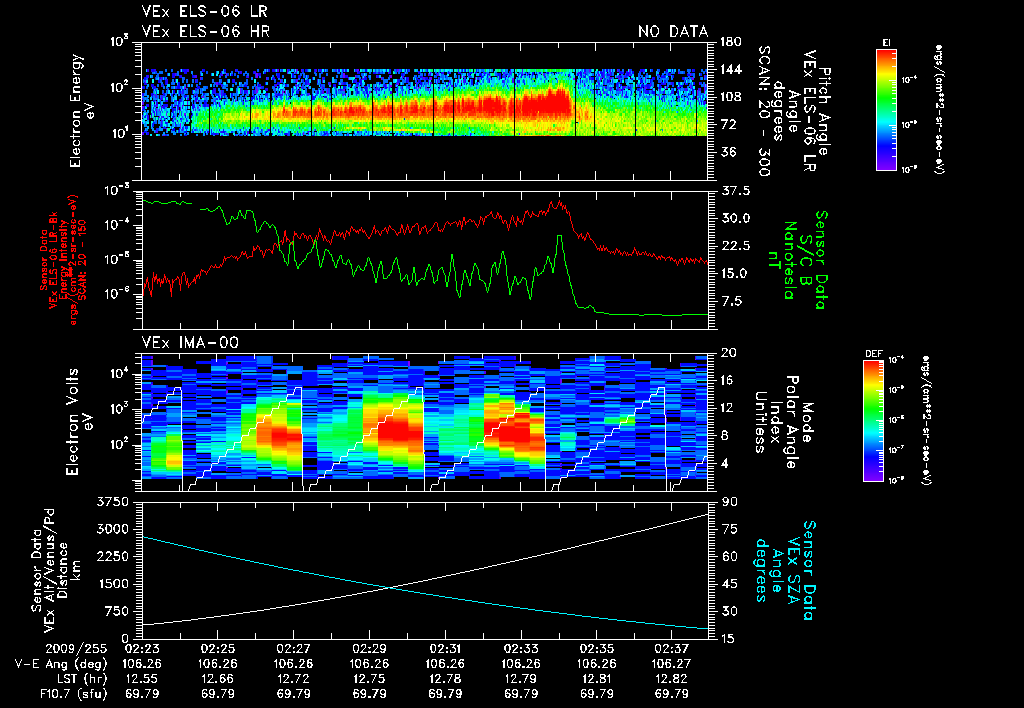Click the LST value 12.78
The height and width of the screenshot is (708, 1024).
[x=445, y=679]
